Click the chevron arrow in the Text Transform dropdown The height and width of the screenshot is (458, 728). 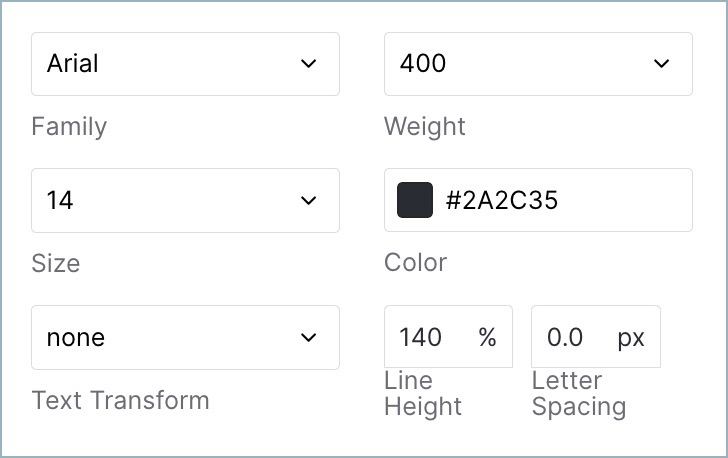pyautogui.click(x=309, y=338)
